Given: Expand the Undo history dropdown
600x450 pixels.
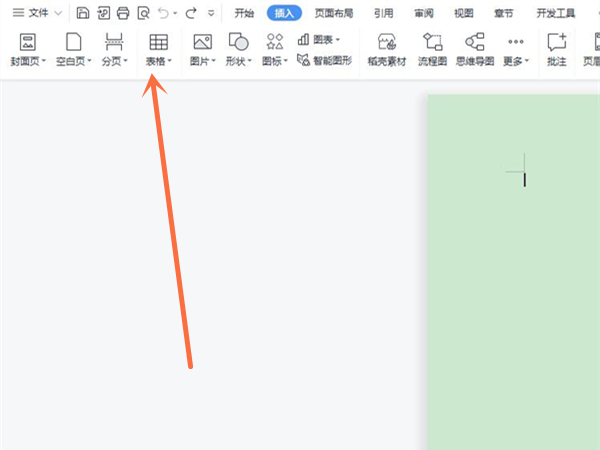Looking at the screenshot, I should pos(175,13).
